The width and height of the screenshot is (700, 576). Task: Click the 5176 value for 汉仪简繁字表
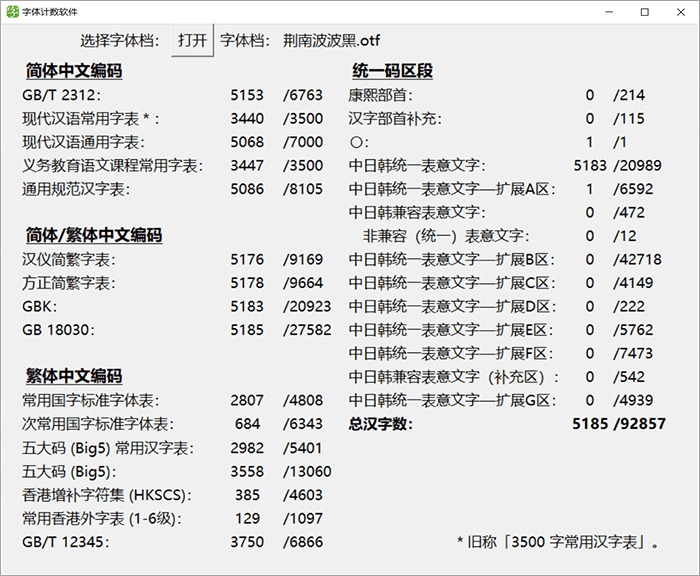click(247, 259)
